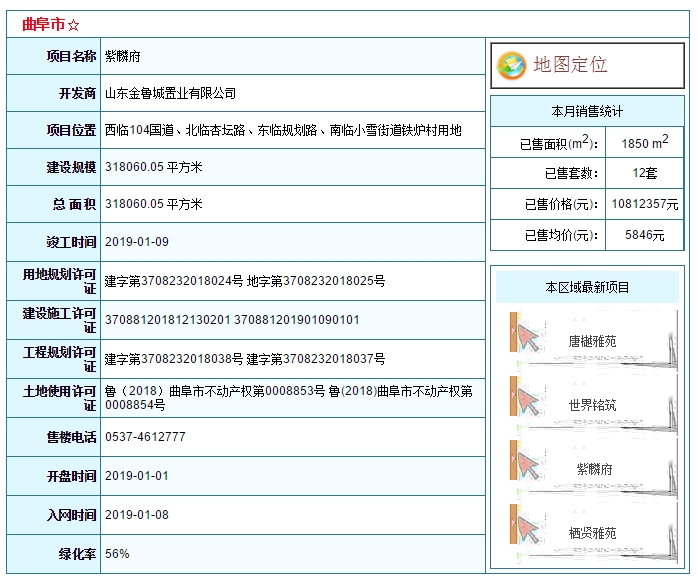This screenshot has width=698, height=581.
Task: Click sales phone 0537-4612777
Action: point(145,437)
